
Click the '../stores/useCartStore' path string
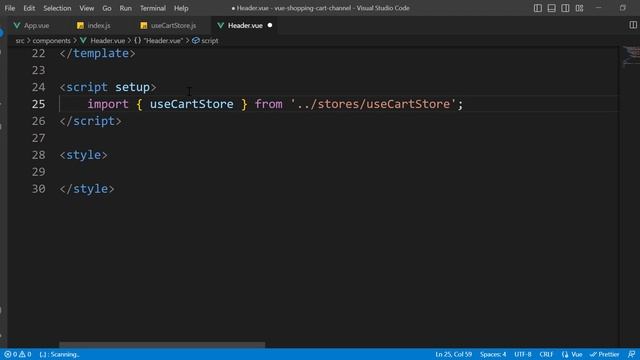[x=373, y=104]
